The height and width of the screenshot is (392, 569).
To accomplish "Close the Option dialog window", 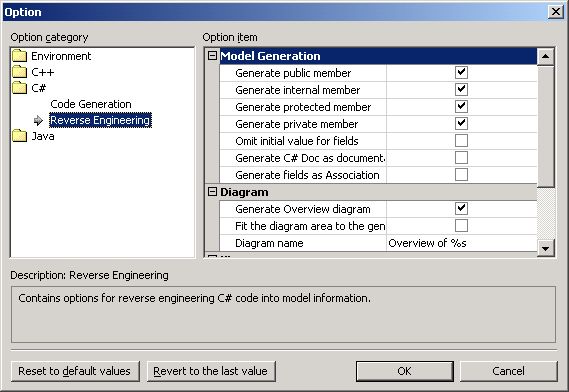I will 556,12.
